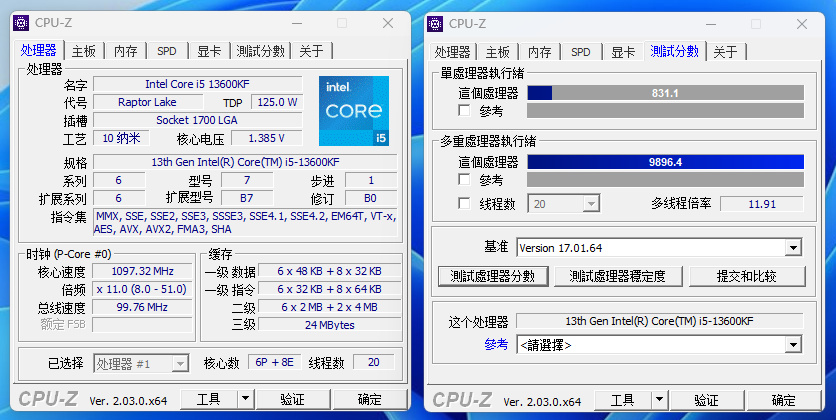Click the 一级 数据 value 6 x 48 KB + 8 x 32 KB

[329, 271]
